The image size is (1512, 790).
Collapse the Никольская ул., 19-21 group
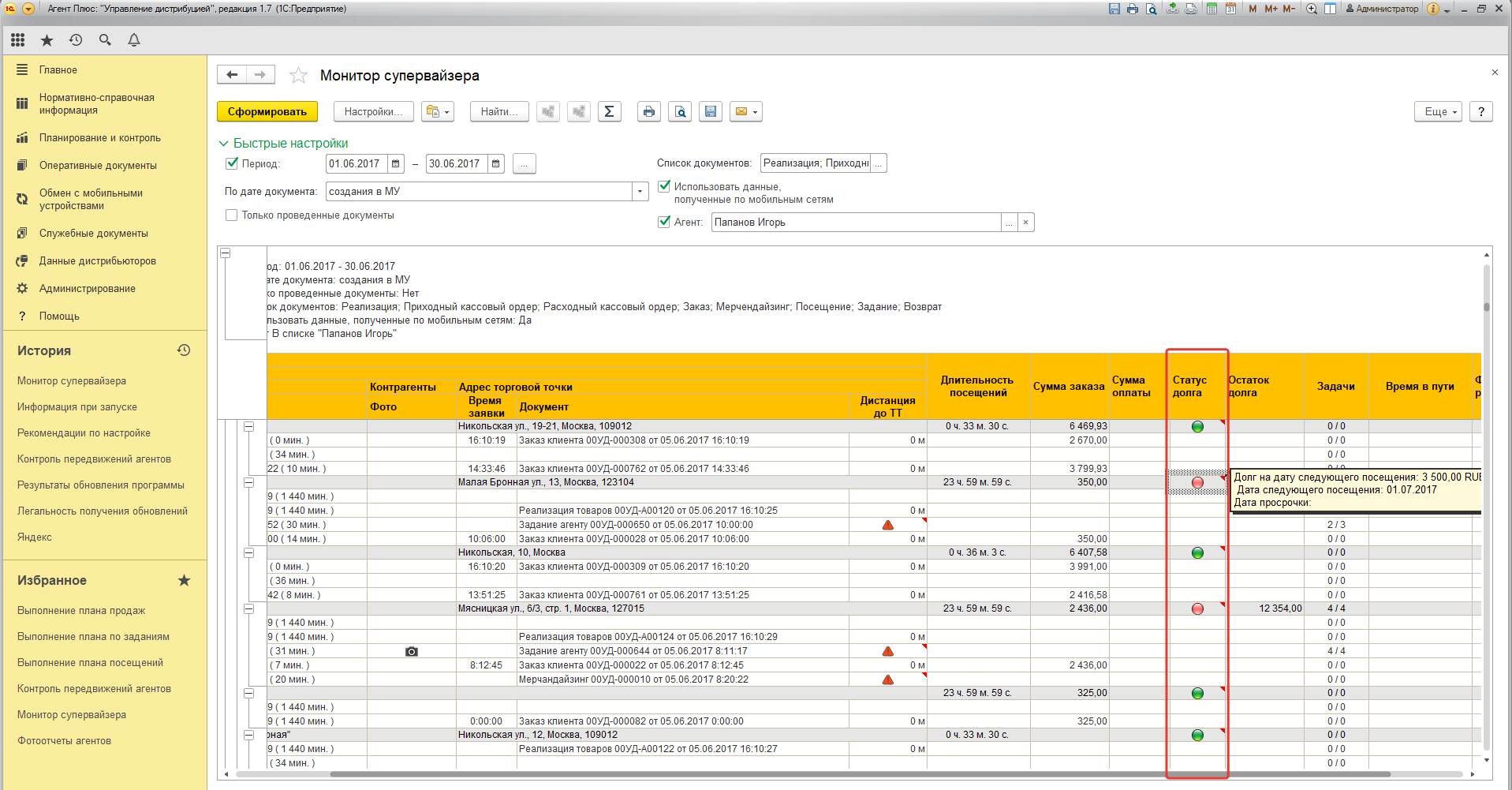click(x=248, y=427)
